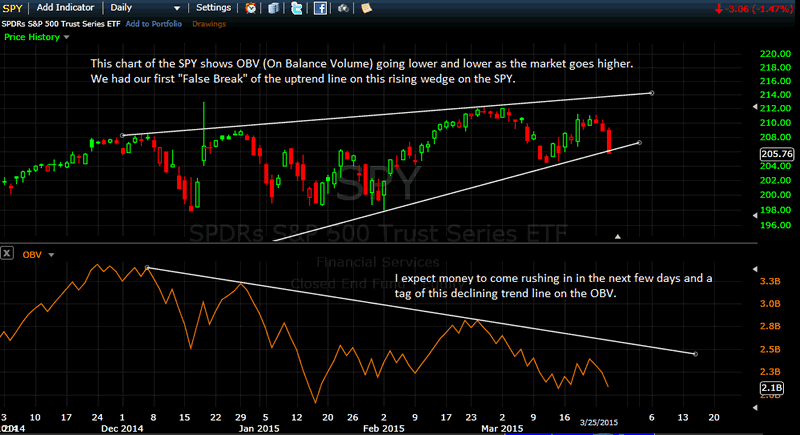The image size is (800, 435).
Task: Click the stacked documents toolbar icon
Action: (273, 8)
